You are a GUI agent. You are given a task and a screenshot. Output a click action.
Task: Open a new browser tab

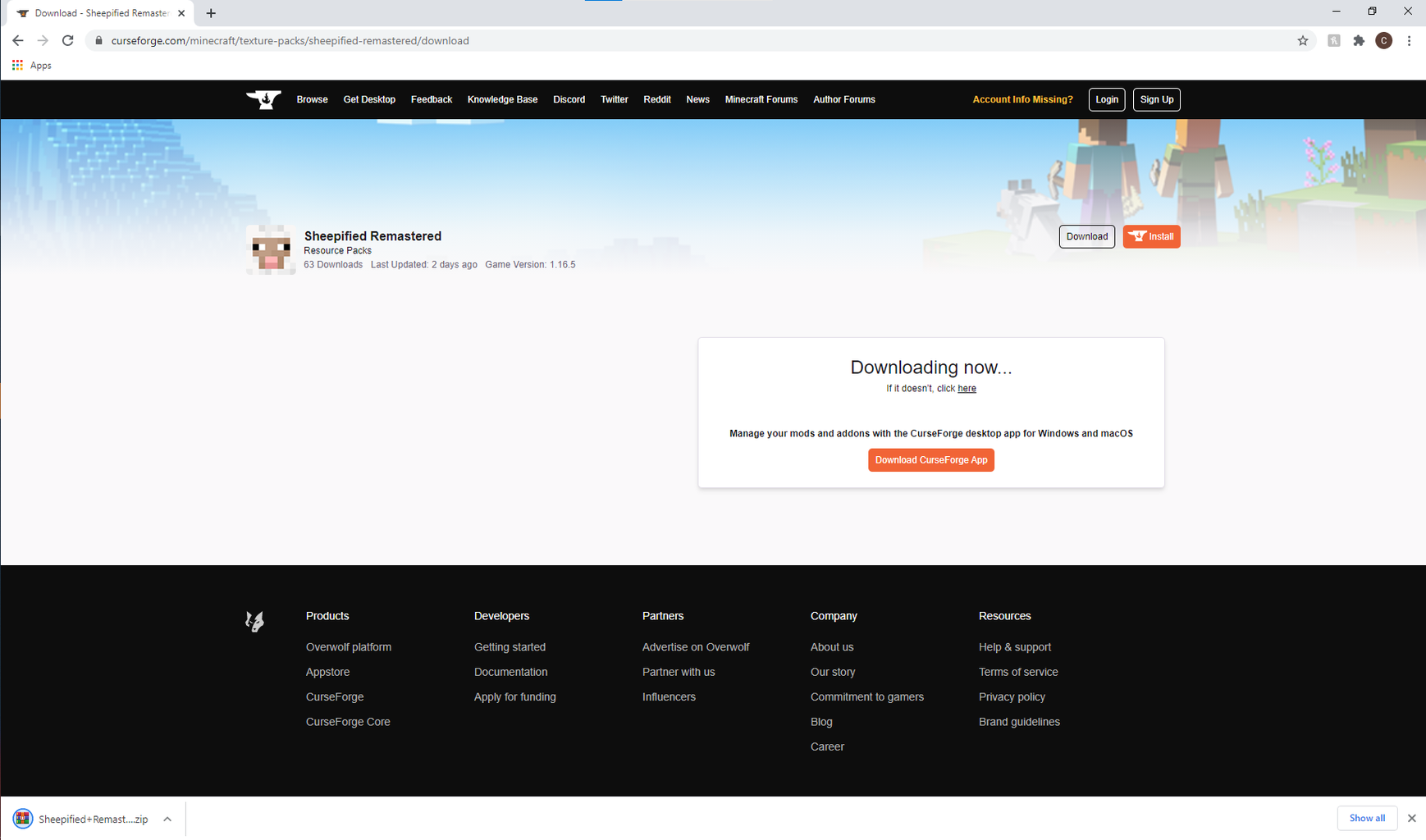[x=211, y=13]
